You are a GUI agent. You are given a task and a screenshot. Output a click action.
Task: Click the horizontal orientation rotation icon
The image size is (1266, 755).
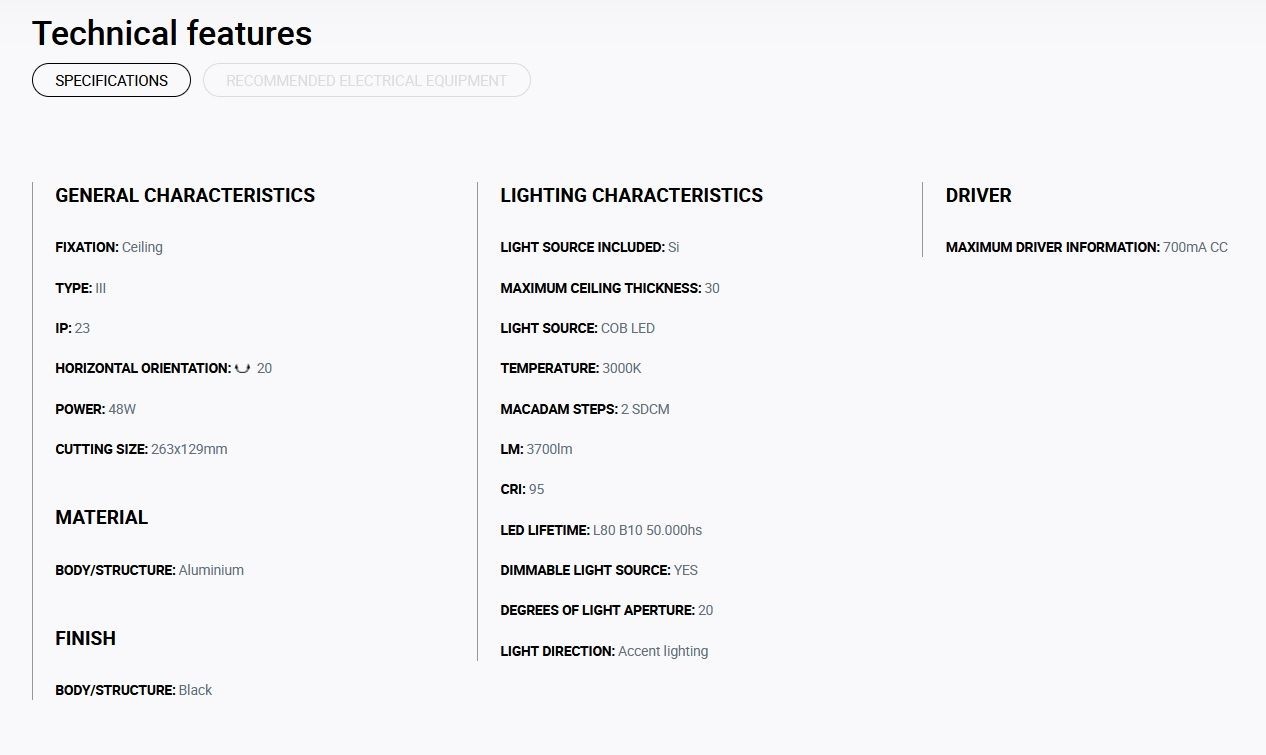coord(242,368)
